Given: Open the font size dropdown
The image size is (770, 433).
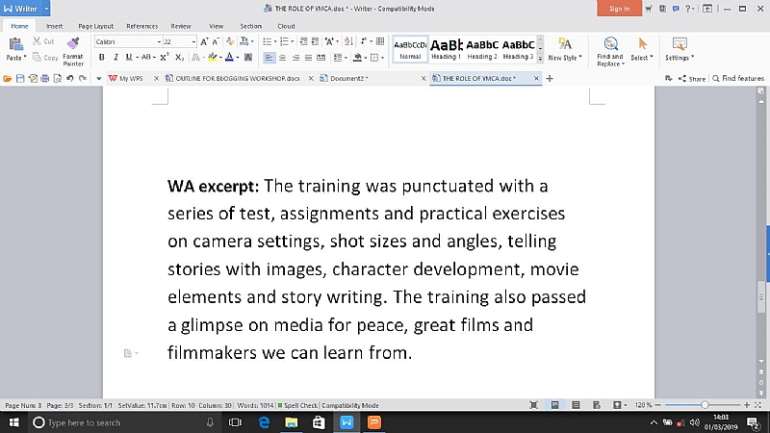Looking at the screenshot, I should click(193, 42).
